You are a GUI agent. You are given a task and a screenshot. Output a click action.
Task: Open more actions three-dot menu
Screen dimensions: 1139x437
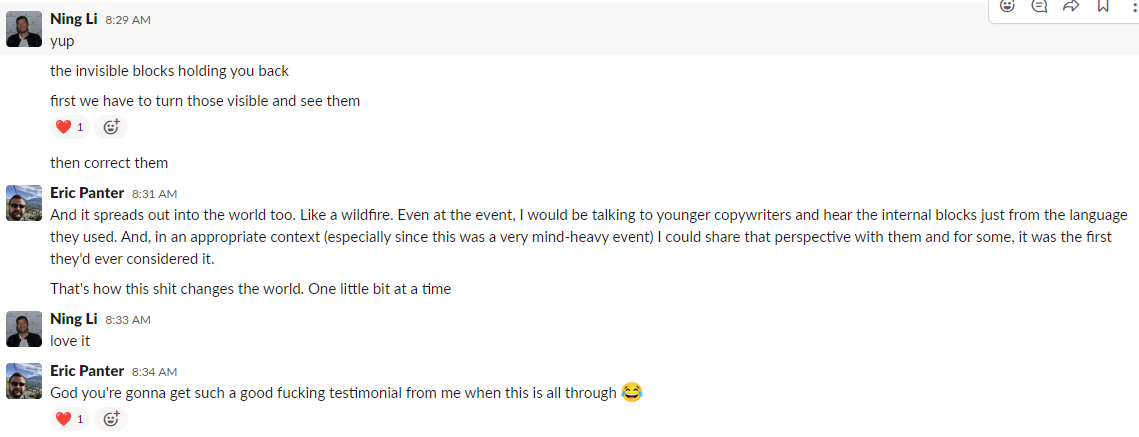tap(1134, 6)
